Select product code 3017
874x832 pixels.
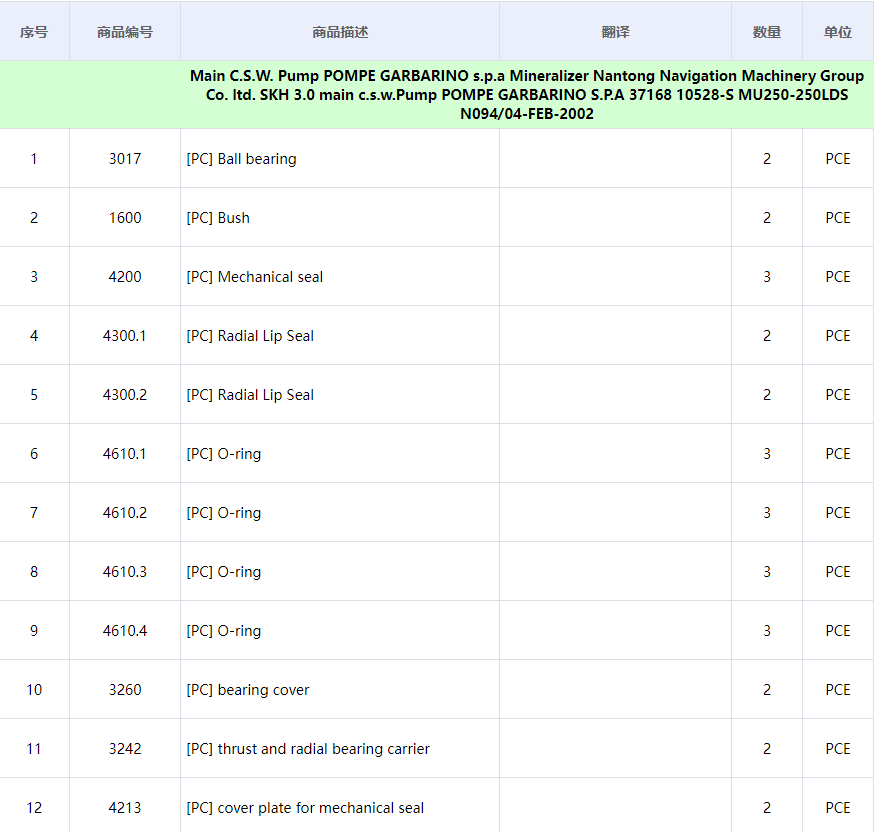click(x=125, y=159)
